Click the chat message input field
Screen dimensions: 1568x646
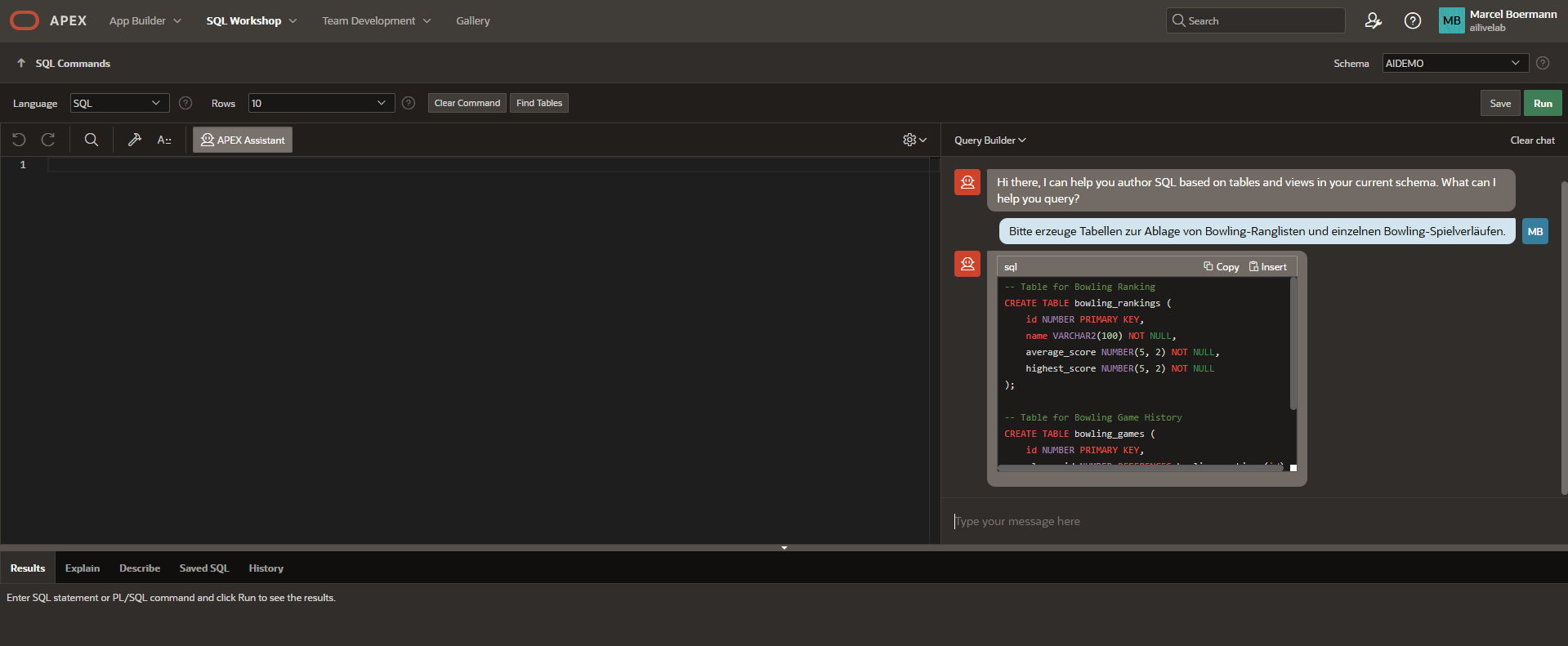pos(1254,521)
